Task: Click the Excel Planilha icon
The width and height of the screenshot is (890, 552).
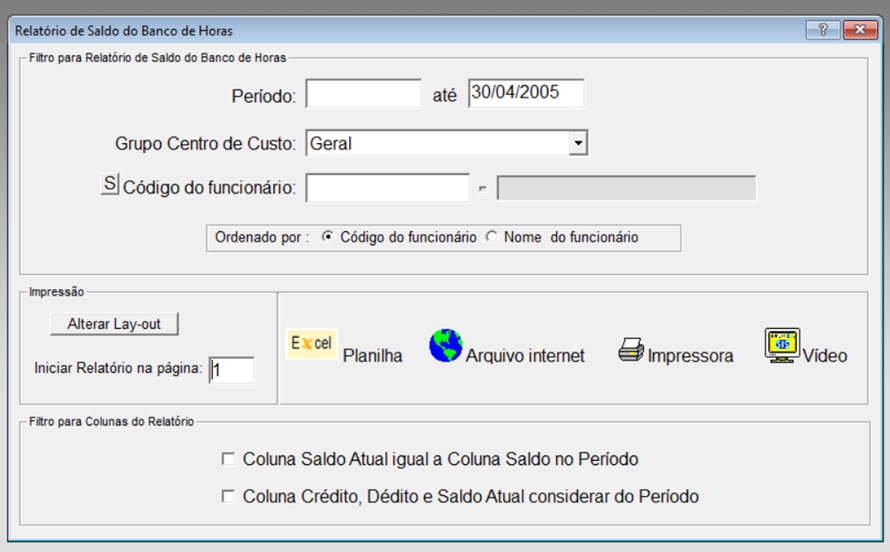Action: [311, 343]
